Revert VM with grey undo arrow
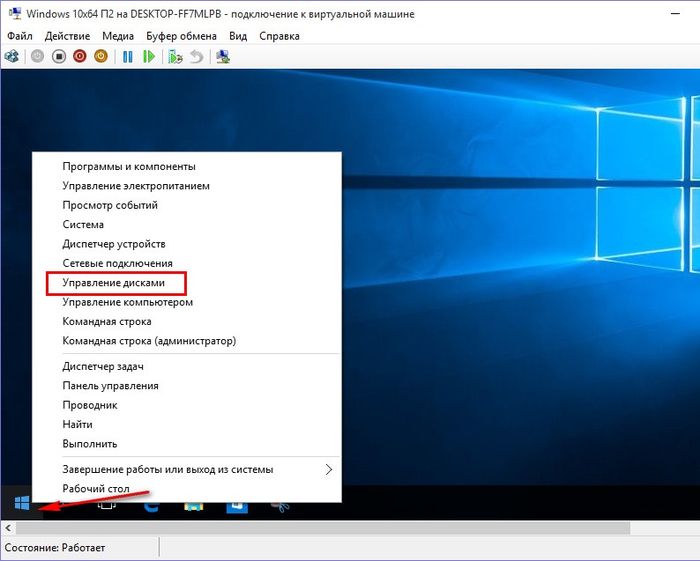700x561 pixels. (196, 57)
